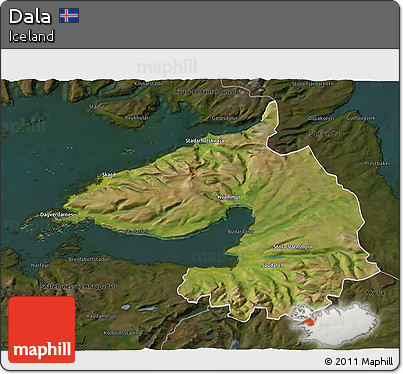Click the Breiðabólstaður place label
The height and width of the screenshot is (374, 403).
tap(89, 259)
